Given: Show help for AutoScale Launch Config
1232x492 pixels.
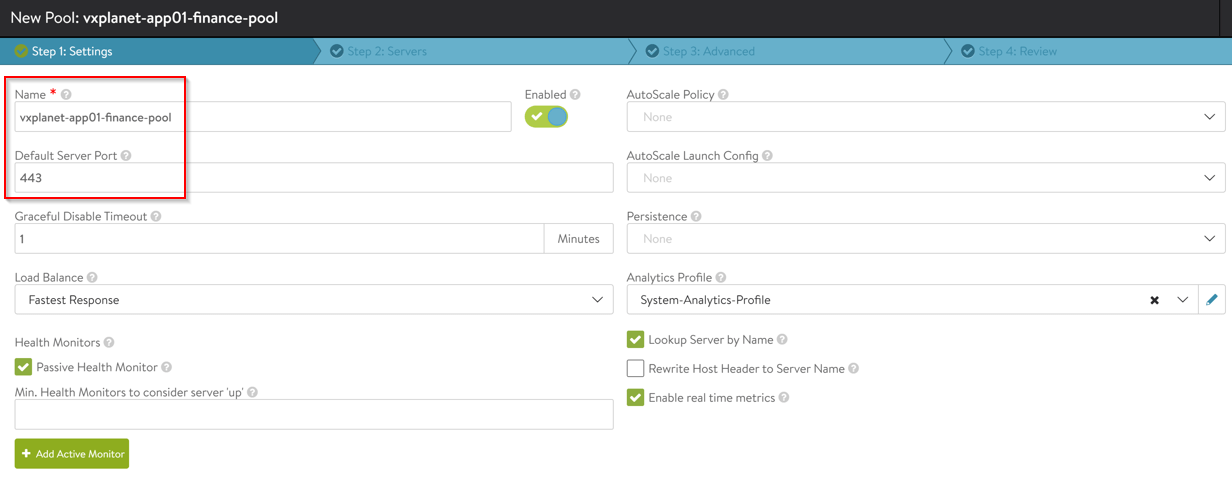Looking at the screenshot, I should point(768,156).
